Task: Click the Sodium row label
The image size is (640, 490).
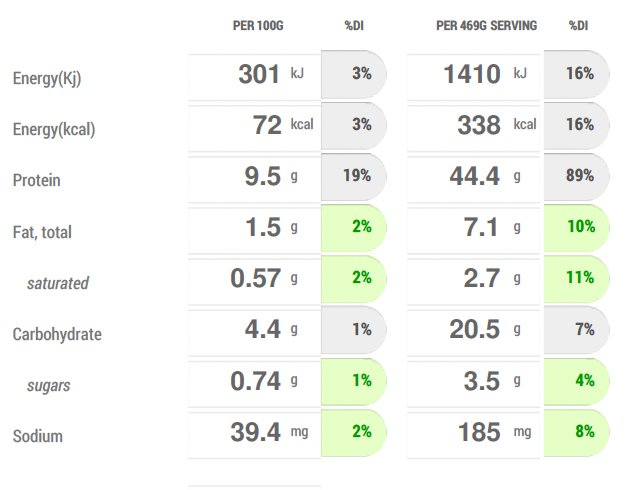Action: click(x=37, y=437)
